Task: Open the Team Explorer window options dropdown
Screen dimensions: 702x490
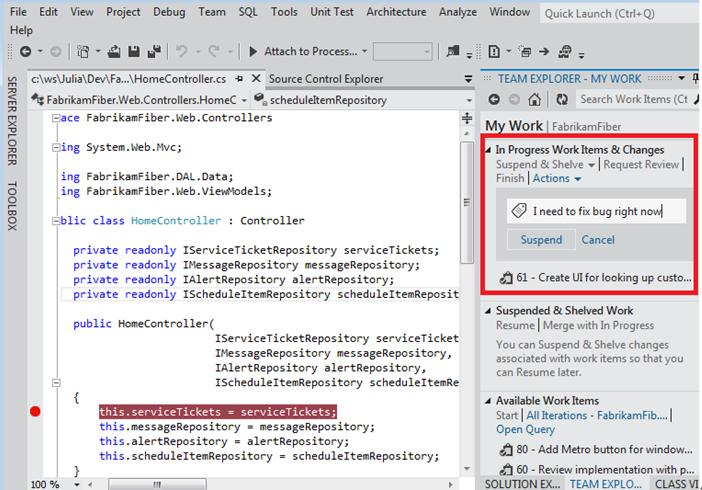Action: pos(681,78)
